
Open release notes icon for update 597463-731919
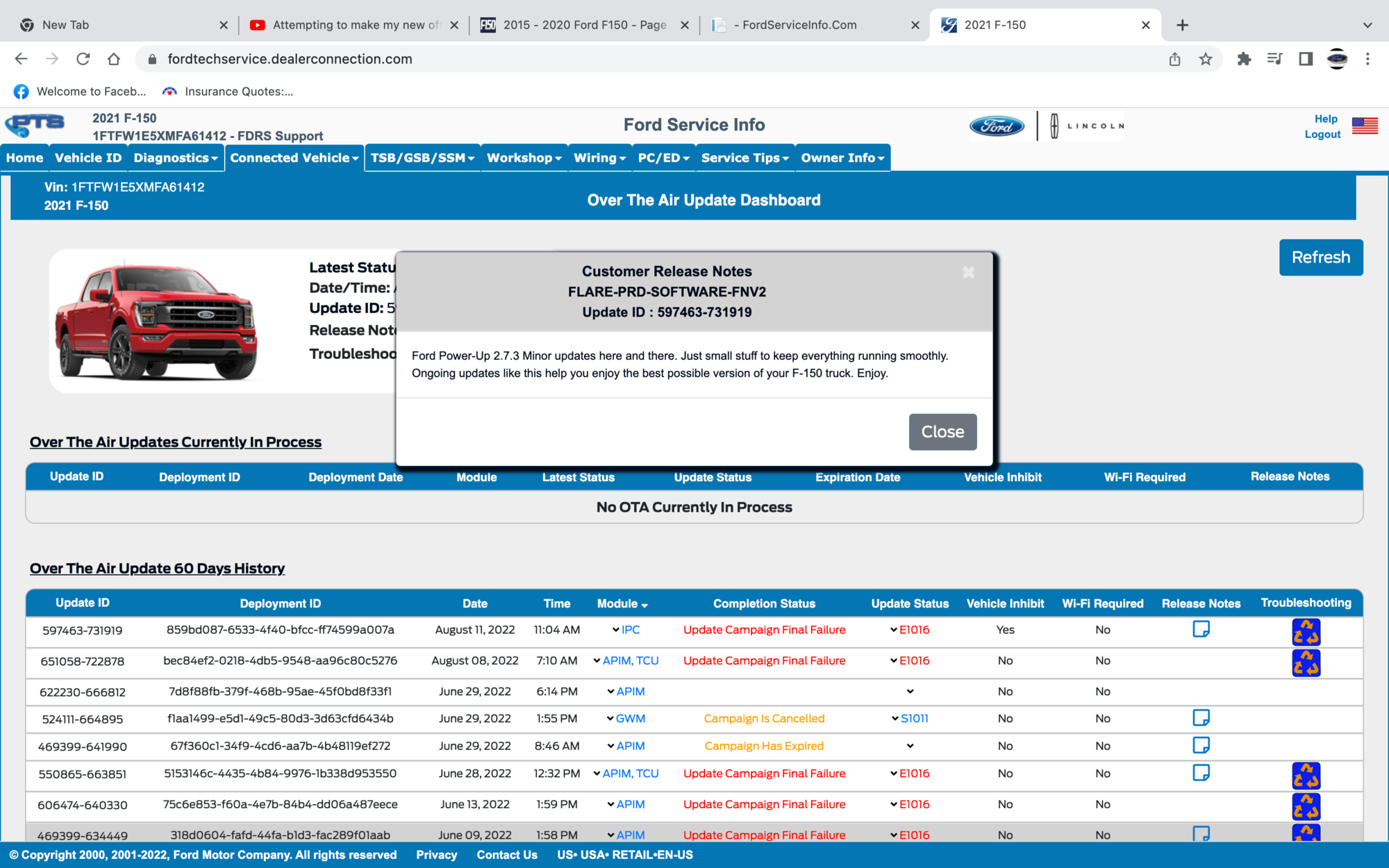point(1201,630)
